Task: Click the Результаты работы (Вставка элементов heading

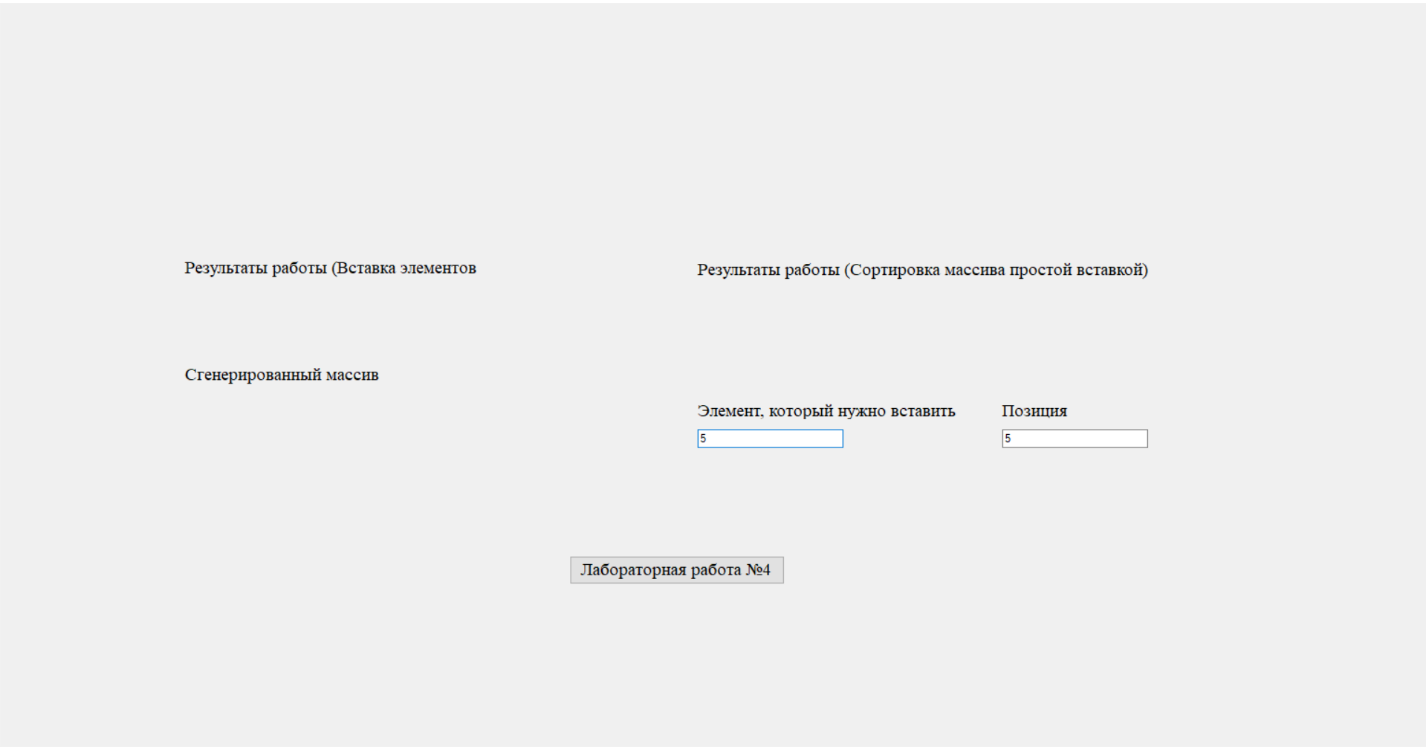Action: point(330,268)
